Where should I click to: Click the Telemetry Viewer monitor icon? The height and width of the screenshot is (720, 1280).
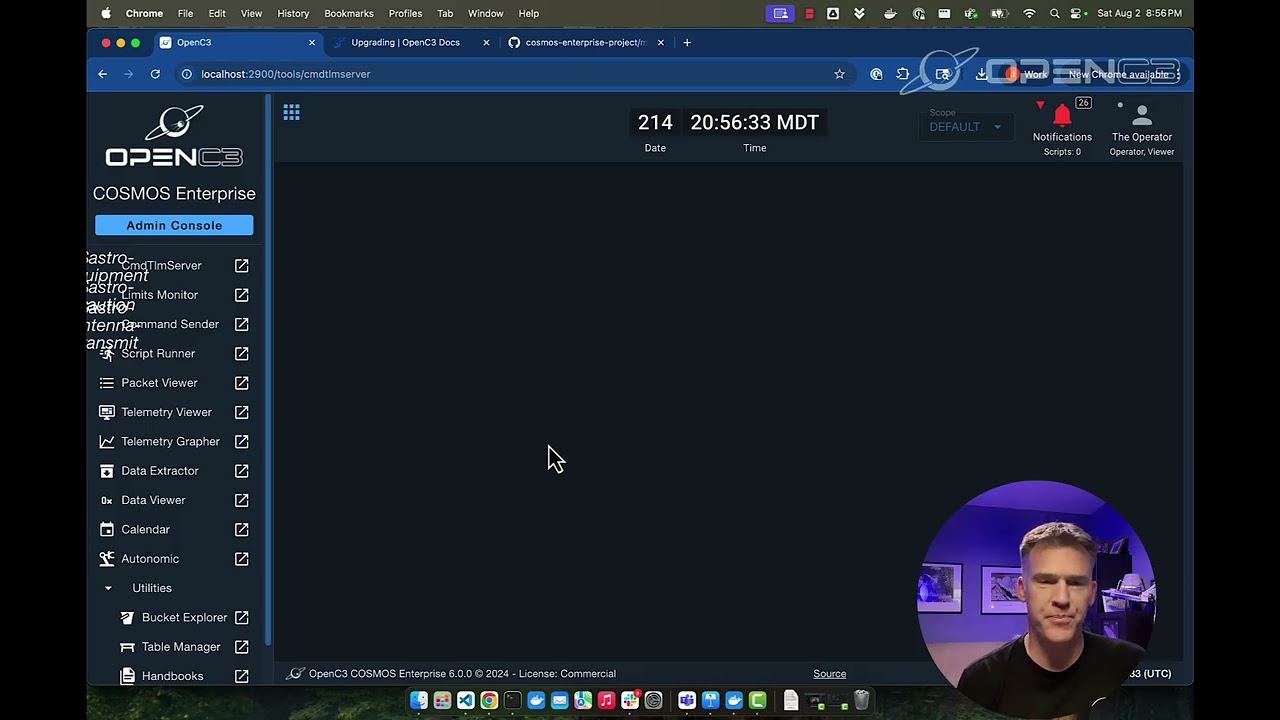pyautogui.click(x=107, y=412)
